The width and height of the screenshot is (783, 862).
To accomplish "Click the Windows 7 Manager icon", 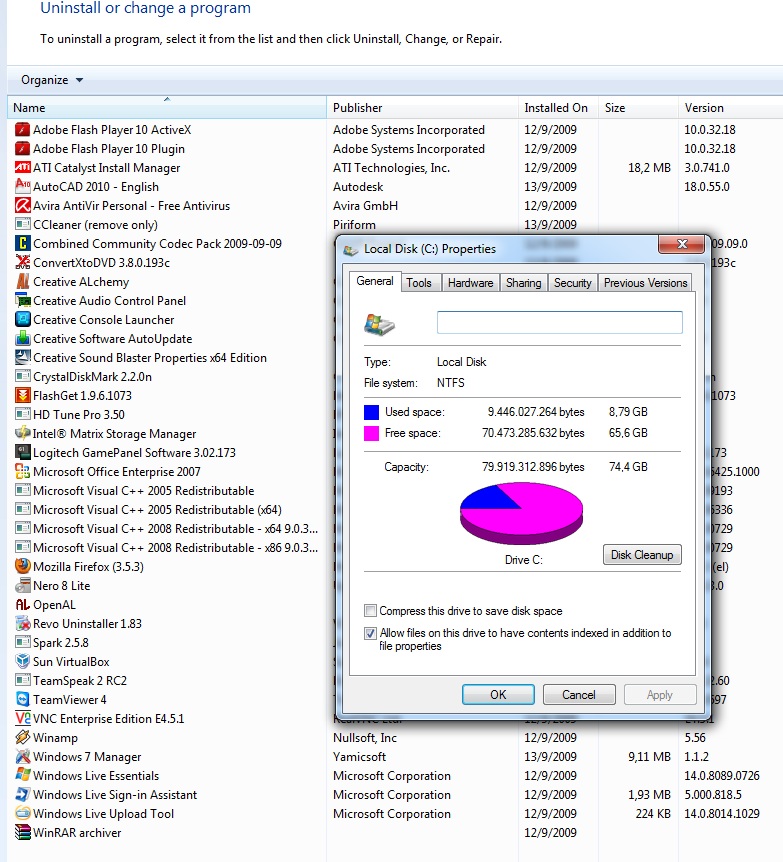I will tap(23, 756).
